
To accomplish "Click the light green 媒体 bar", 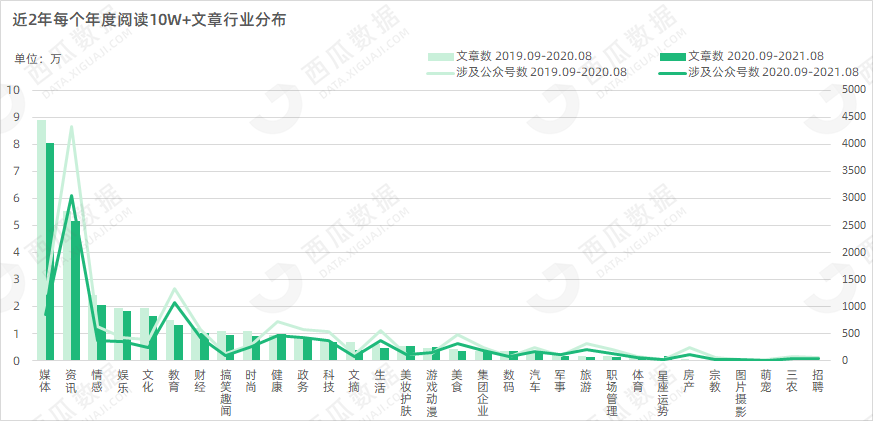I will tap(41, 239).
